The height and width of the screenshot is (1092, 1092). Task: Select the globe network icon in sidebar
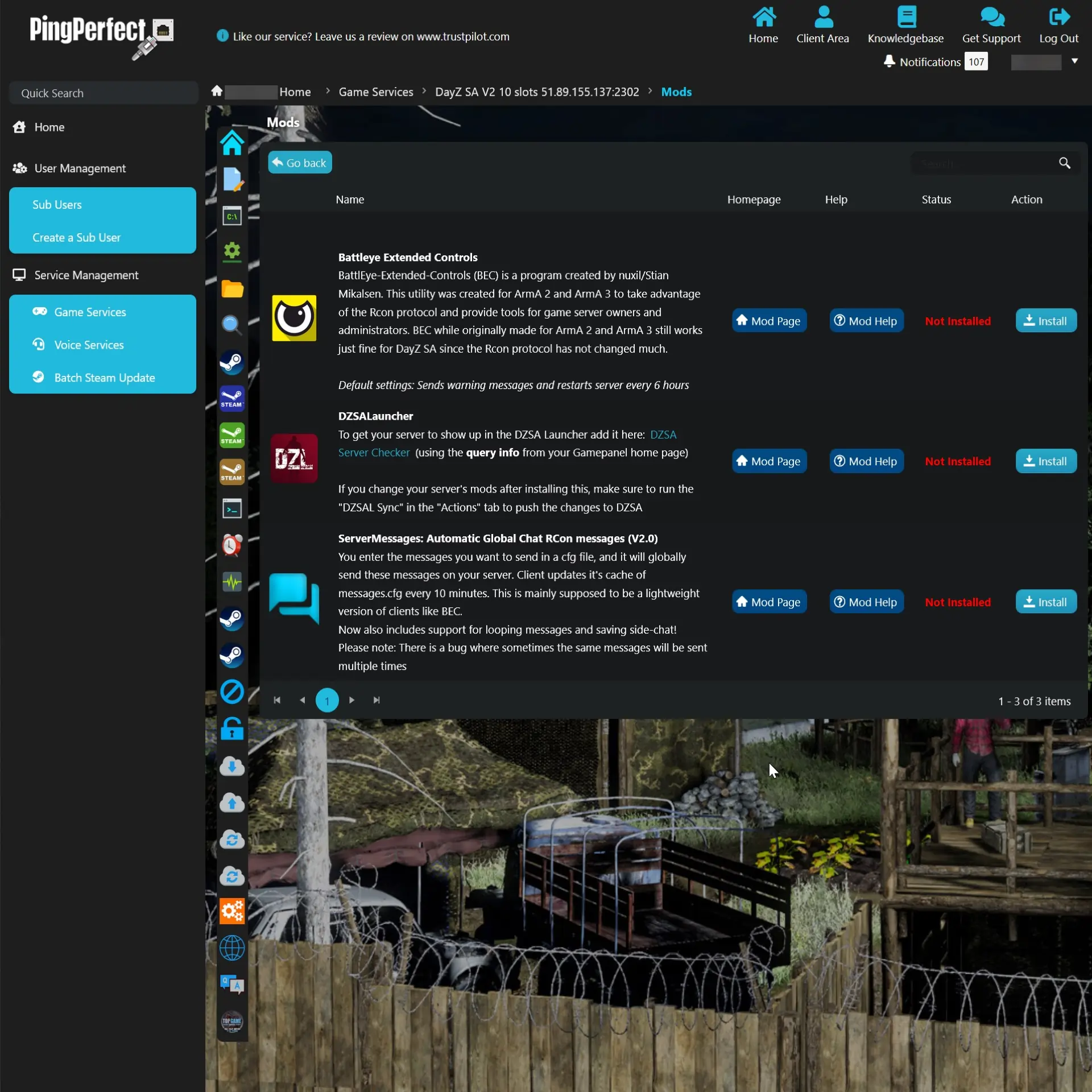tap(232, 947)
